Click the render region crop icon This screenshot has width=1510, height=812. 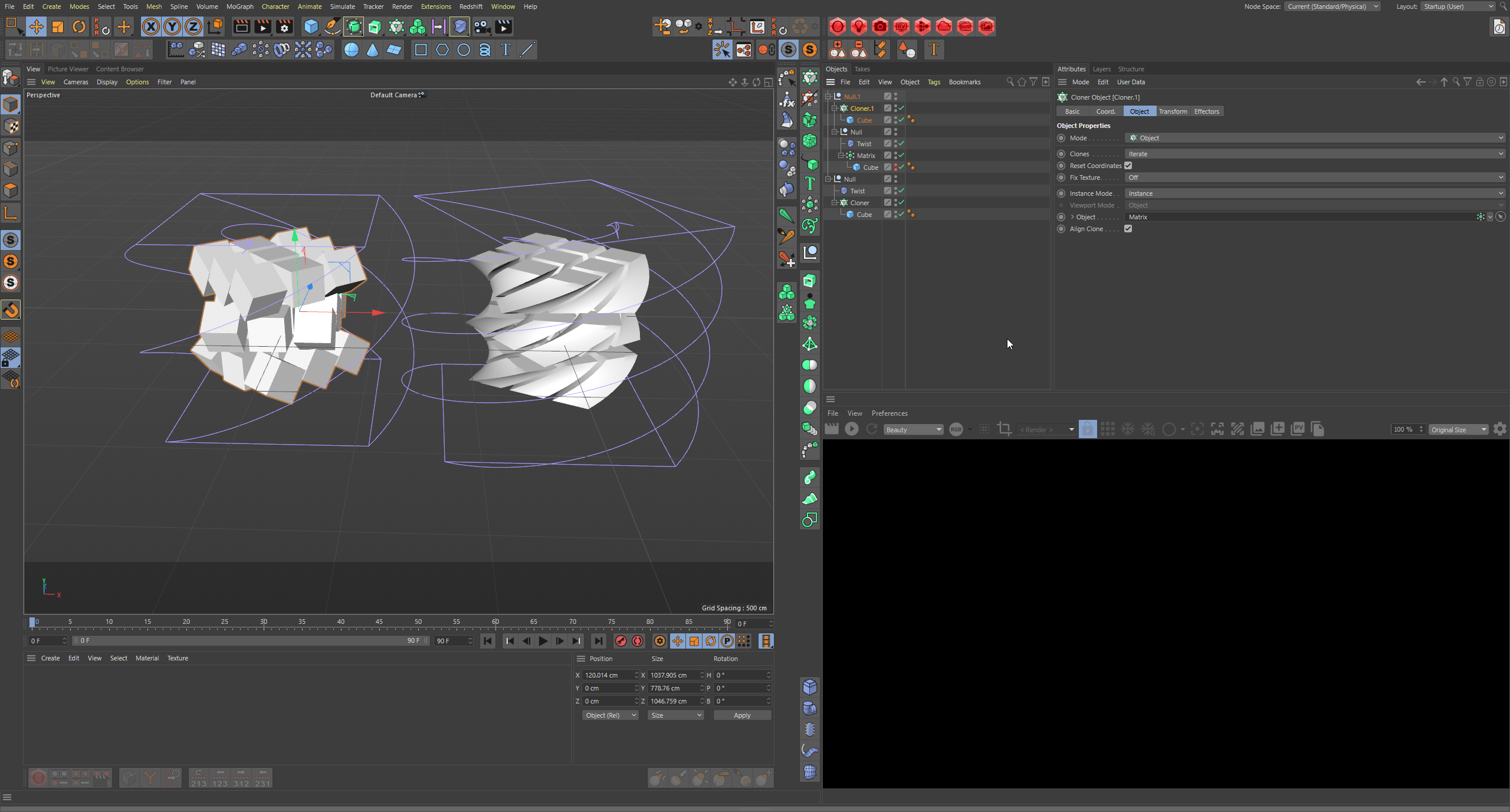tap(1004, 429)
